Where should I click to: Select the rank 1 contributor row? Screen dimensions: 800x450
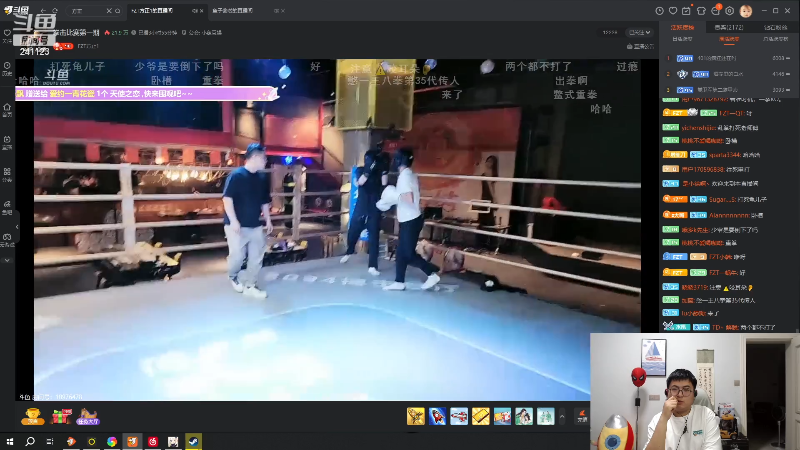729,58
